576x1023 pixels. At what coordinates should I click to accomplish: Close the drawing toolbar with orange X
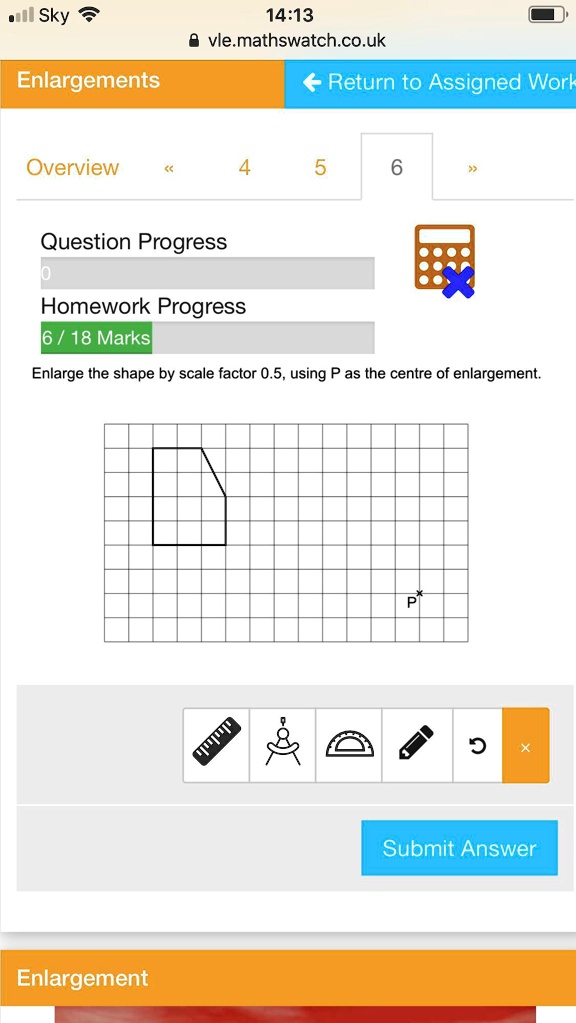coord(526,745)
